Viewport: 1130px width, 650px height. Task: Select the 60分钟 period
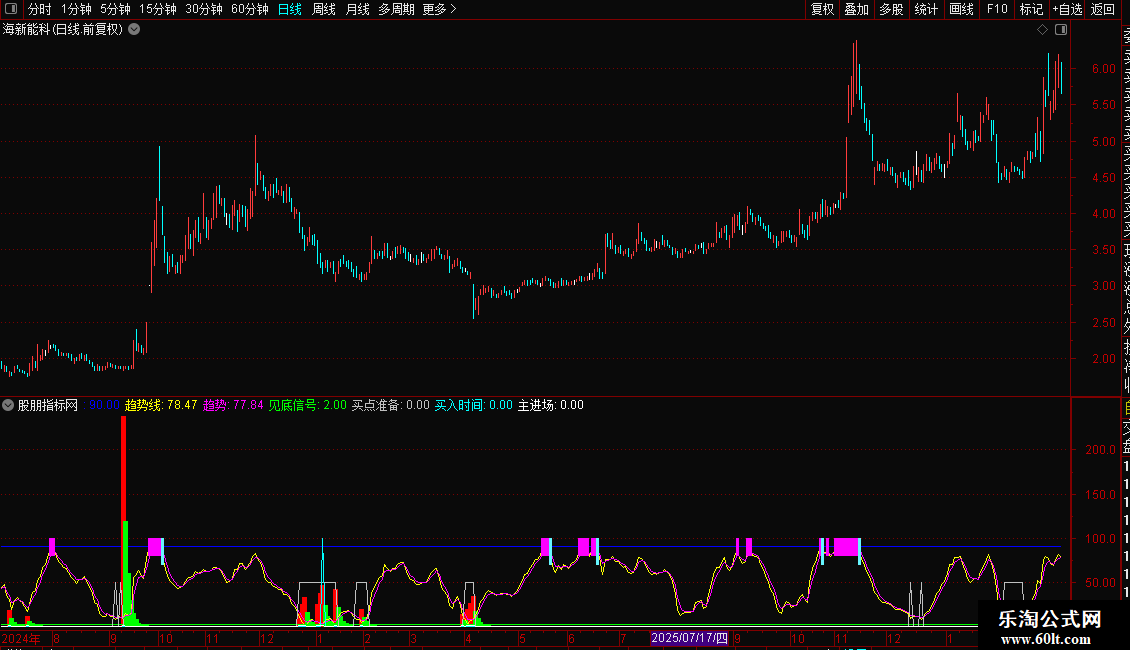(x=250, y=9)
